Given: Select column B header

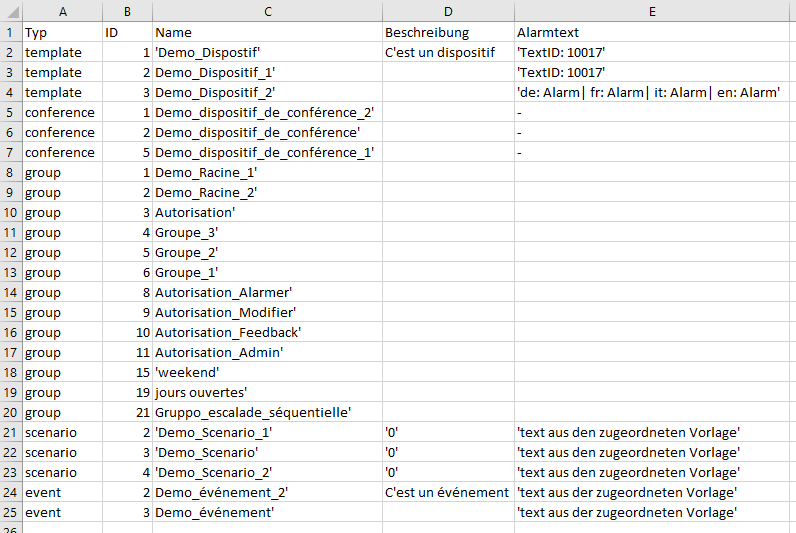Looking at the screenshot, I should tap(127, 11).
